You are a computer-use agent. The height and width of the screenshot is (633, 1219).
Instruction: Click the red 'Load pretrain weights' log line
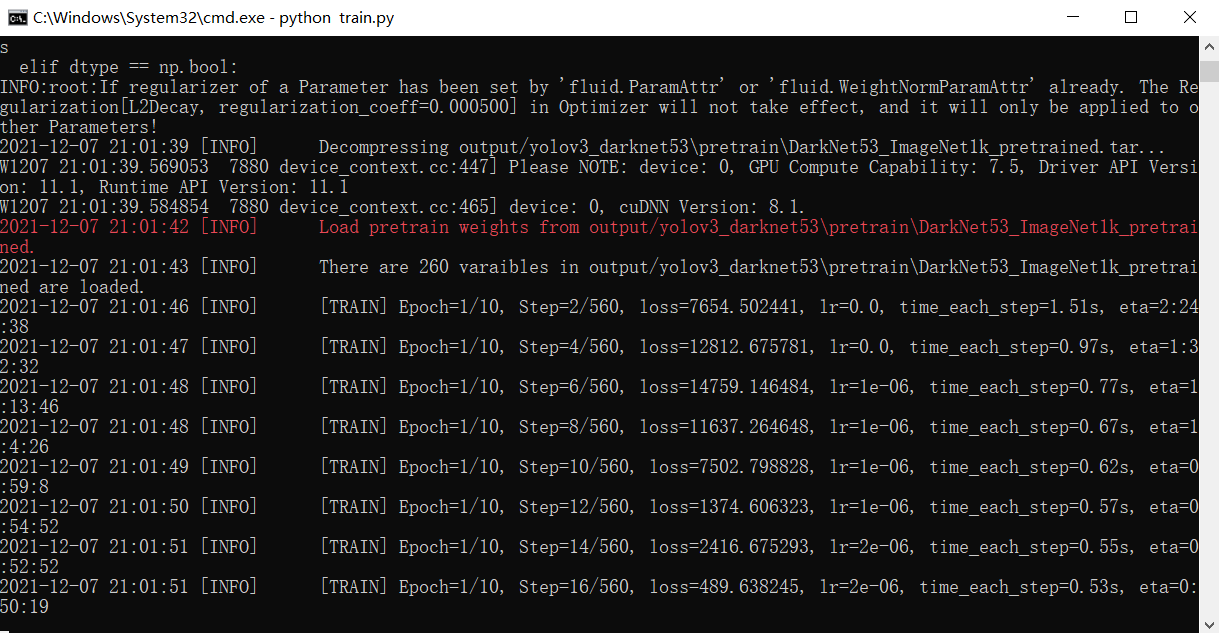click(x=600, y=227)
